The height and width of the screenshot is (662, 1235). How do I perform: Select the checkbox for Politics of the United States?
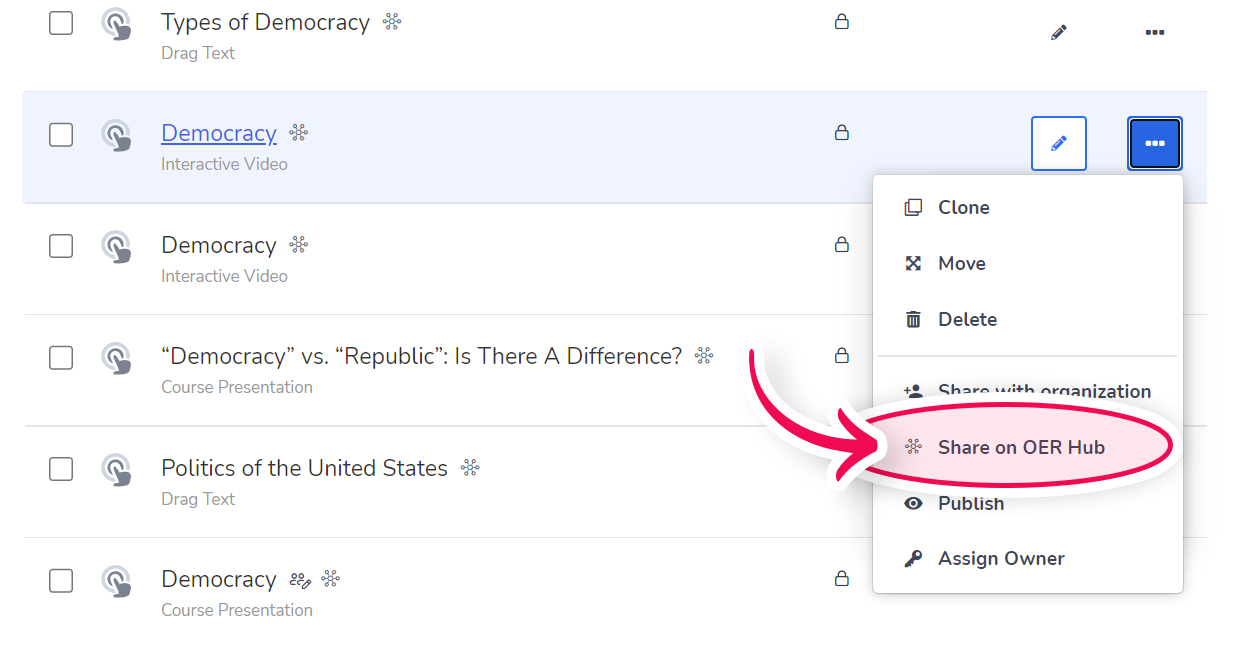(61, 469)
